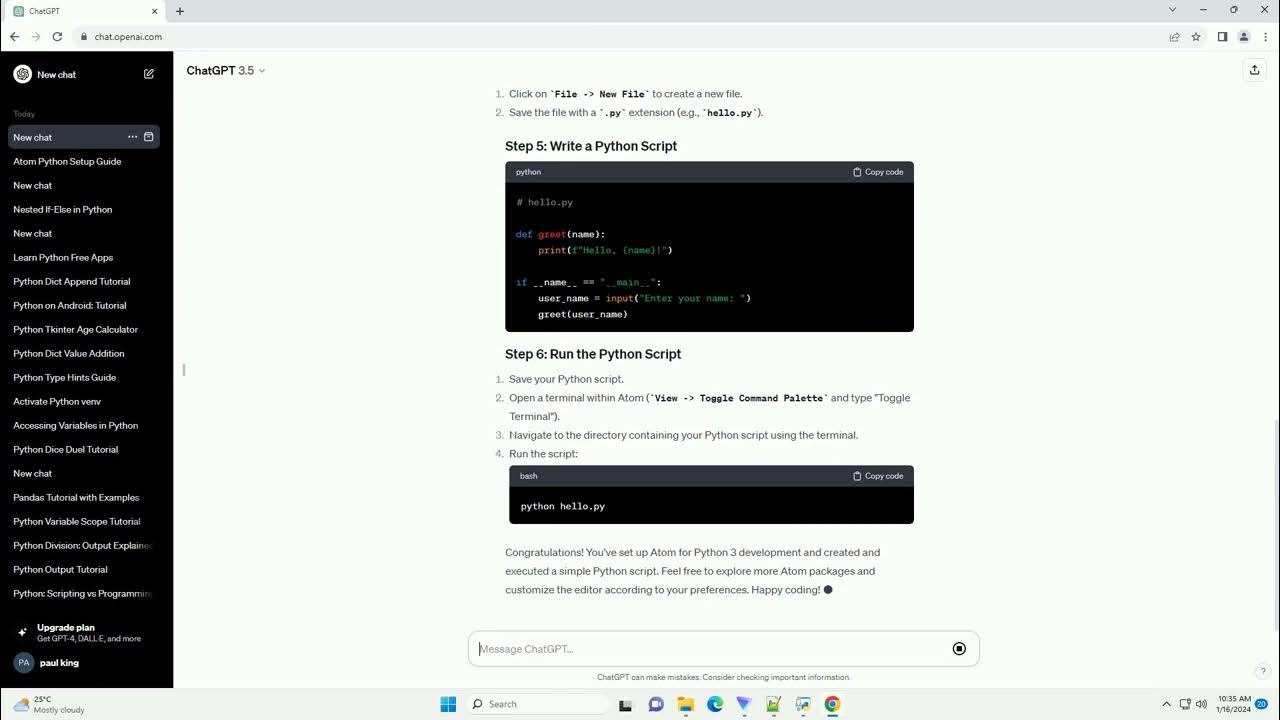
Task: Open Python Division: Output Explained chat
Action: click(84, 545)
